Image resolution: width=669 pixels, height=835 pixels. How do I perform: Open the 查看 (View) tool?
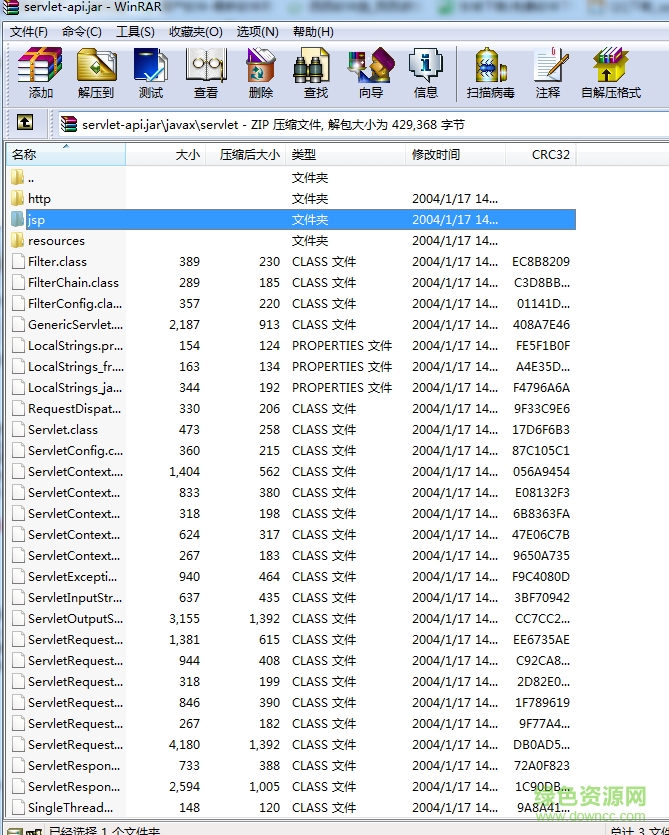(206, 73)
